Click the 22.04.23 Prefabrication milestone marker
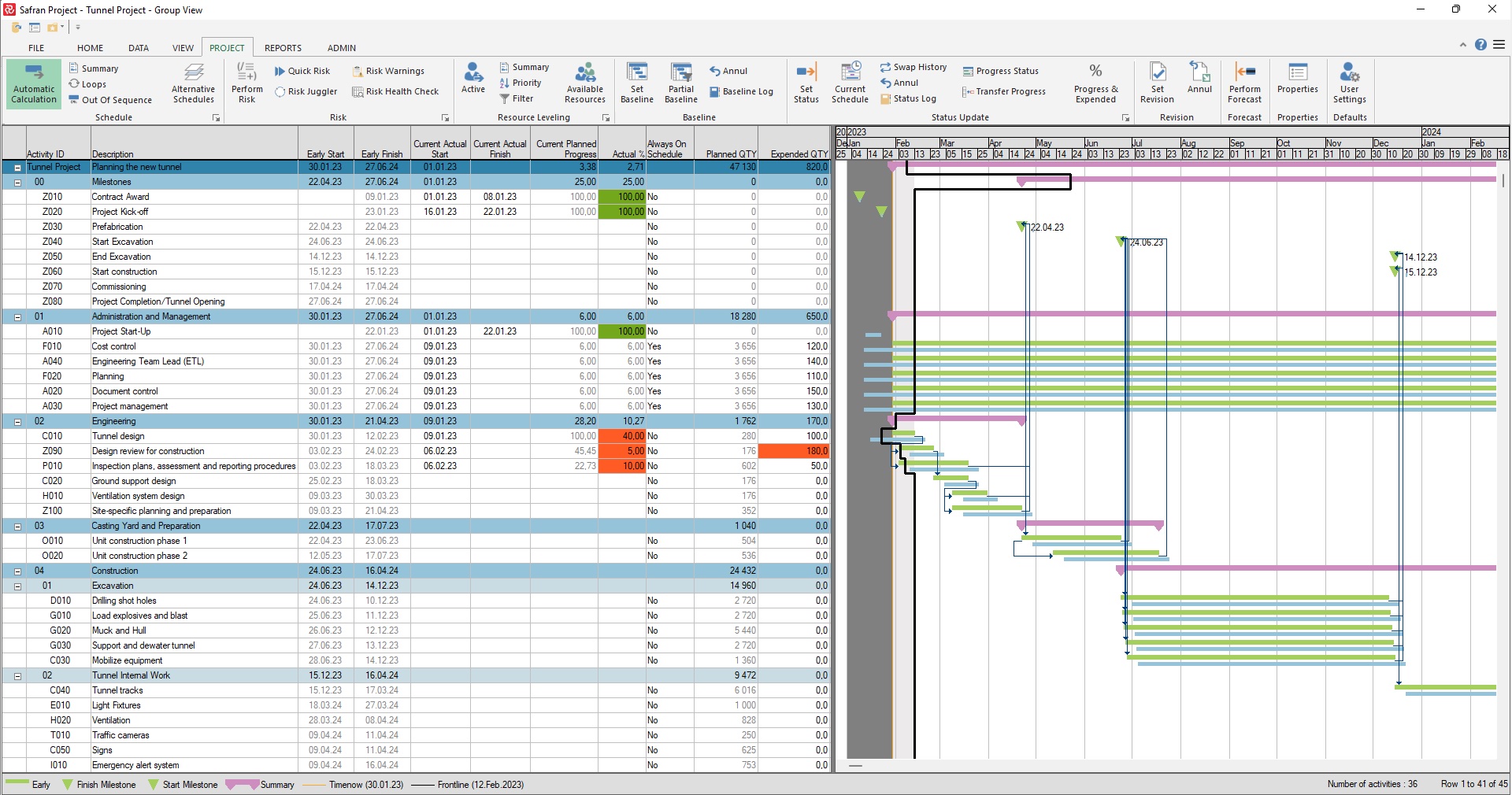Screen dimensions: 1512x795 coord(1023,227)
